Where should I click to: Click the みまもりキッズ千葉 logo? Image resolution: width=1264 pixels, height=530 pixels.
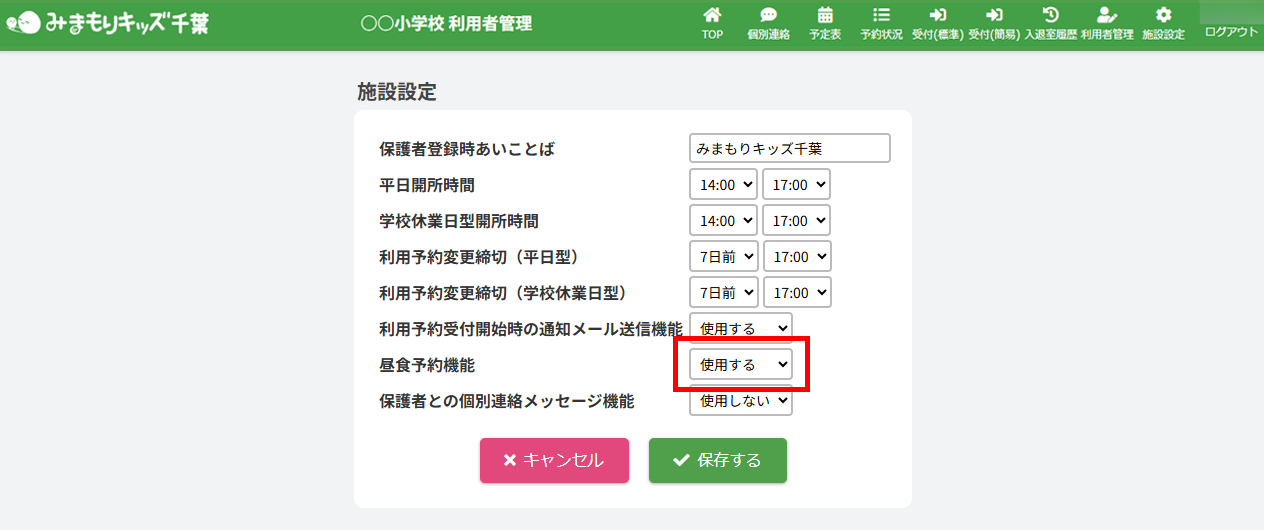point(107,22)
